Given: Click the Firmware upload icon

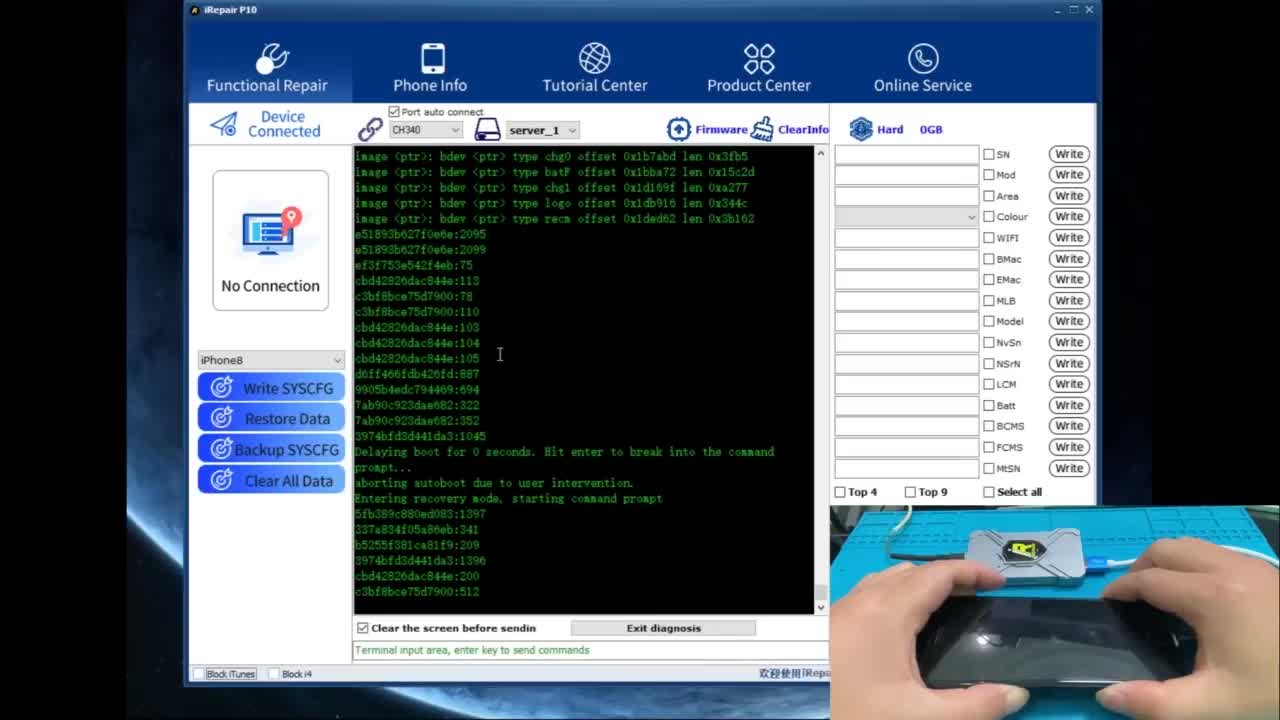Looking at the screenshot, I should click(x=679, y=129).
